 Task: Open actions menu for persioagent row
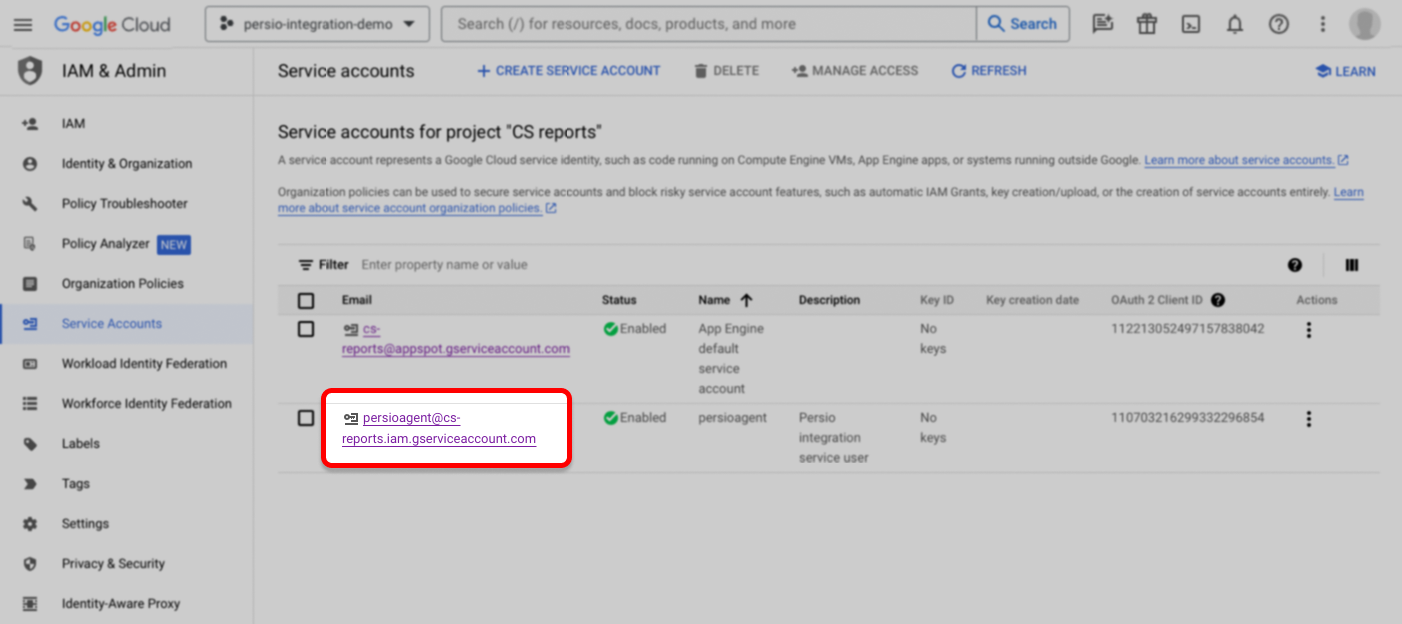pos(1308,419)
